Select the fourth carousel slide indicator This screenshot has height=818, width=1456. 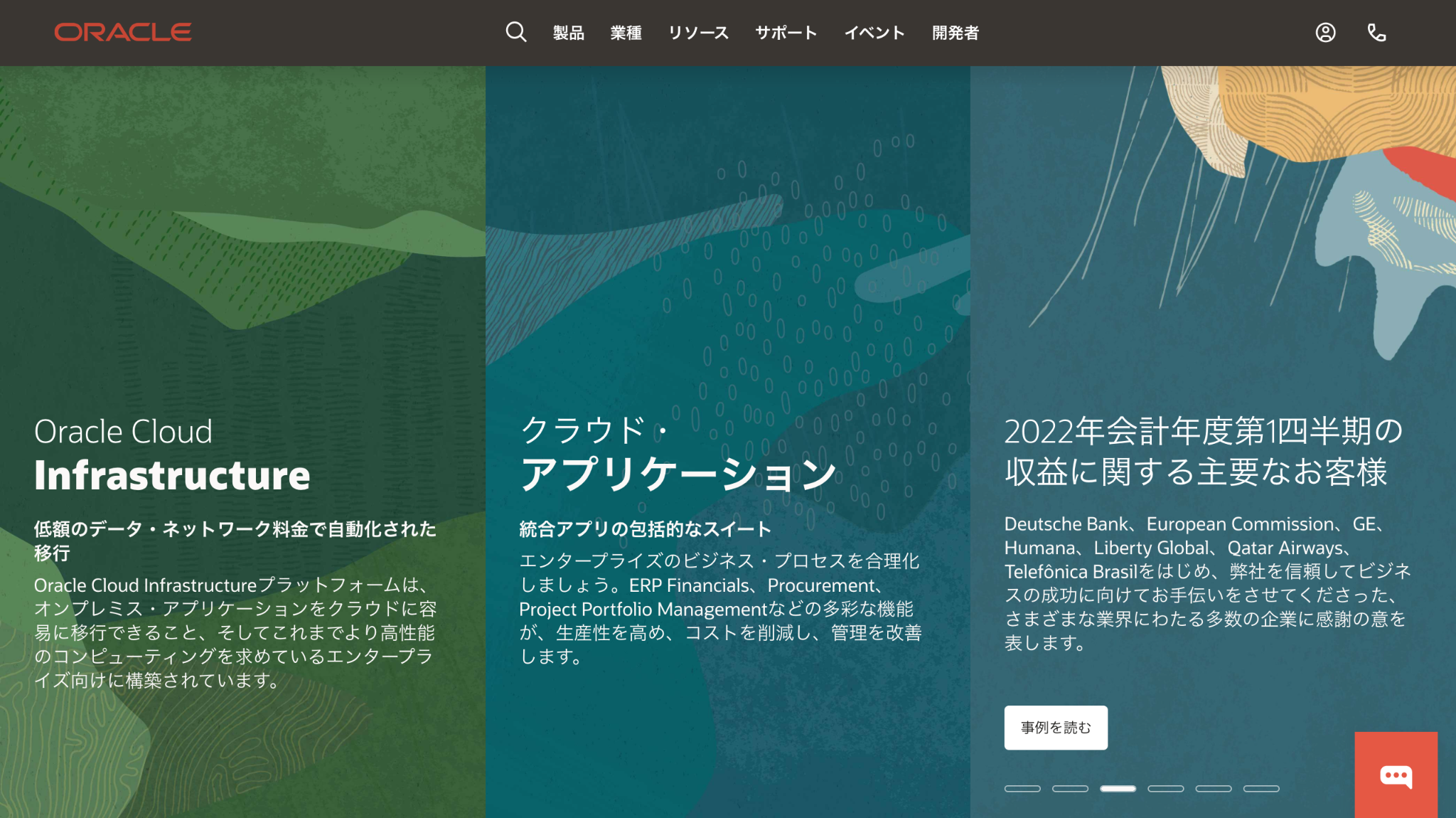pos(1165,788)
